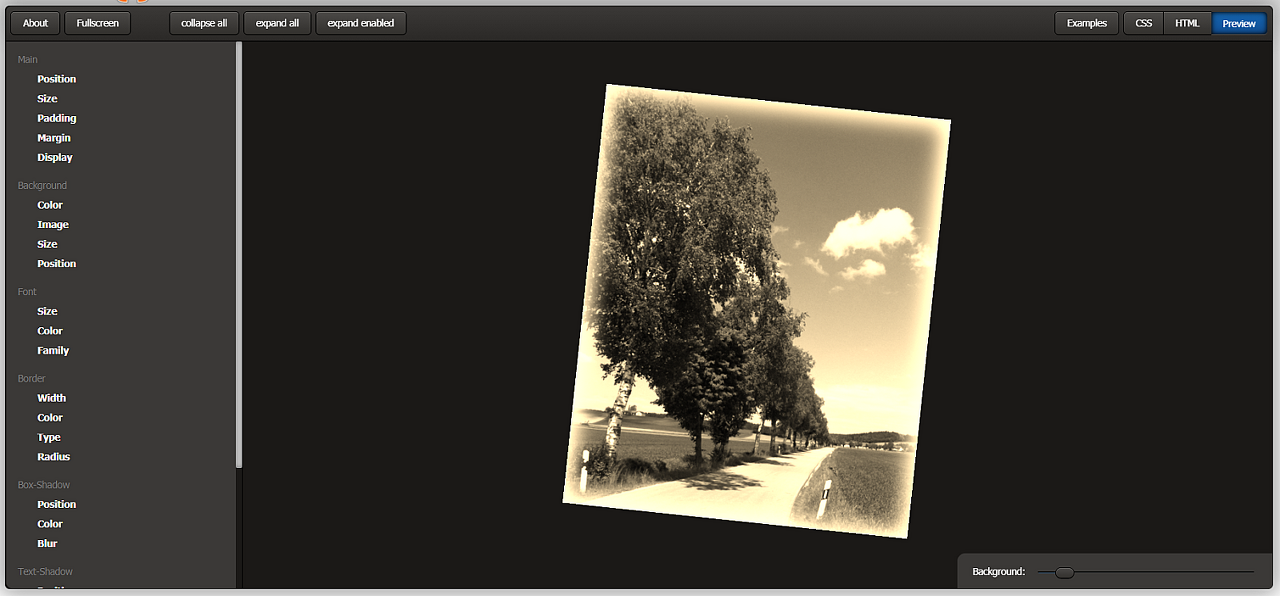
Task: Click the Border group heading
Action: click(31, 379)
